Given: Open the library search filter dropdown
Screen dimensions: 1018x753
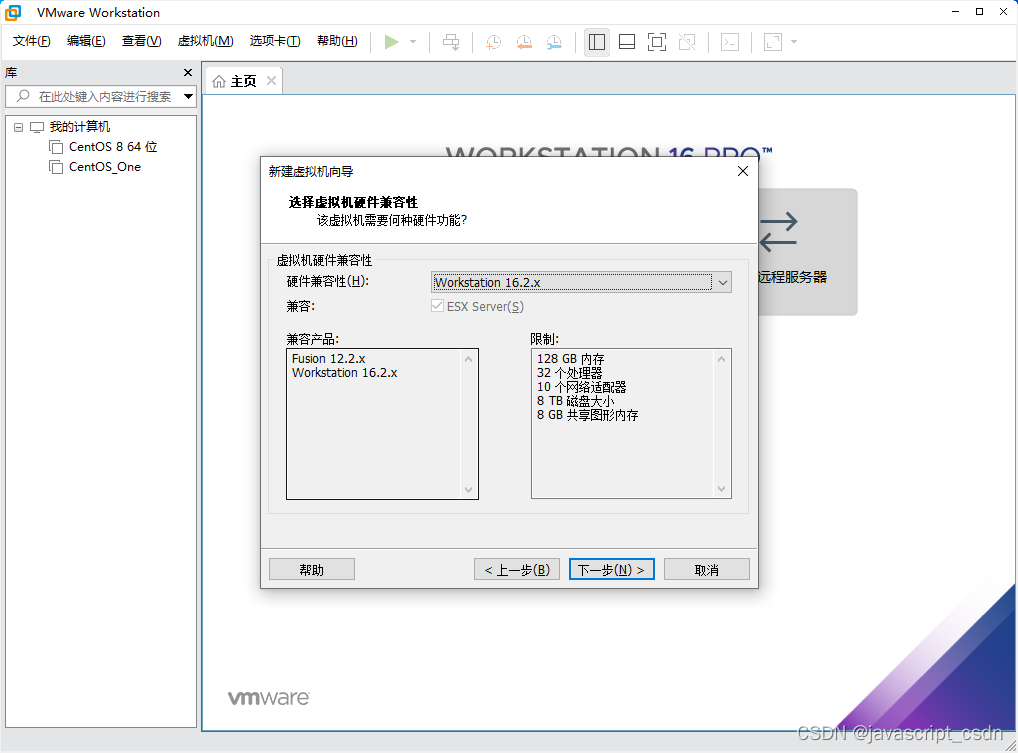Looking at the screenshot, I should [188, 96].
